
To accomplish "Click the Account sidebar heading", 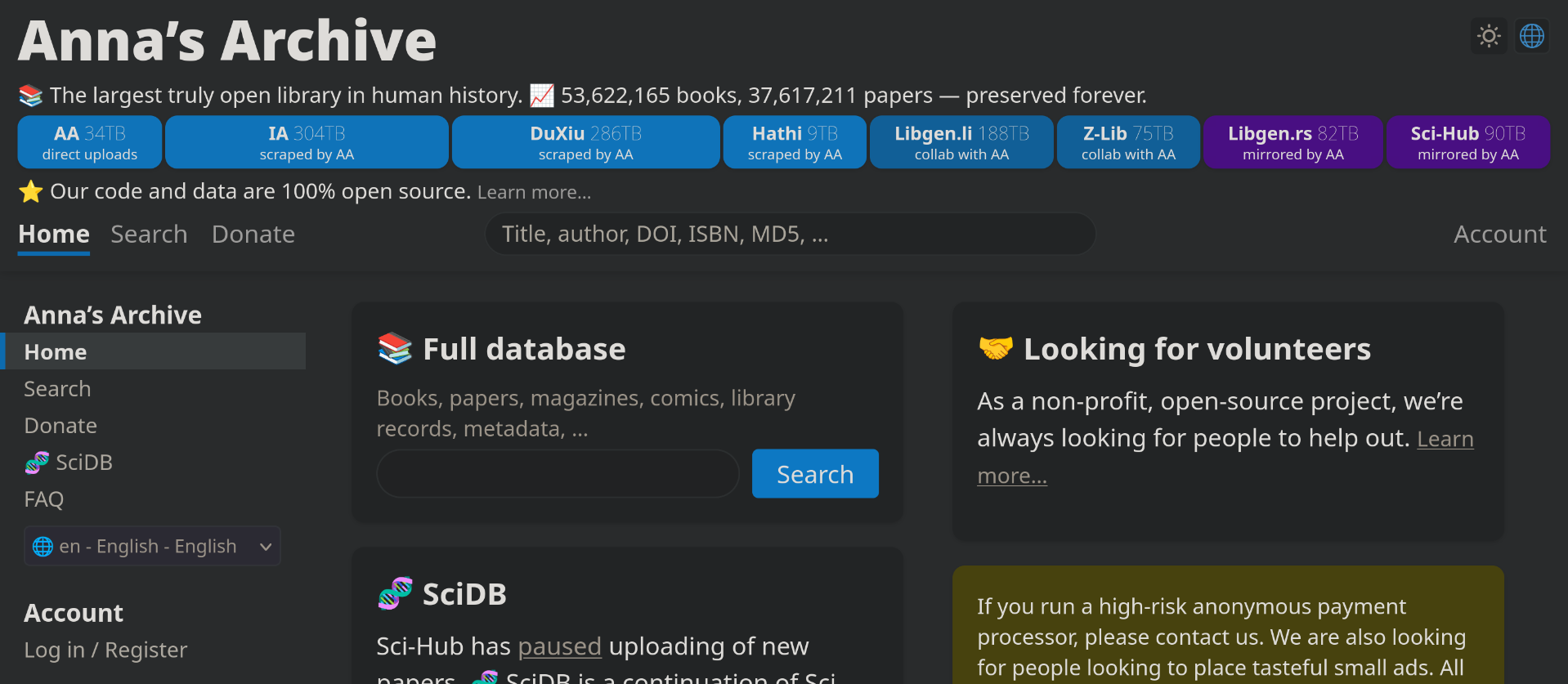I will [x=74, y=613].
